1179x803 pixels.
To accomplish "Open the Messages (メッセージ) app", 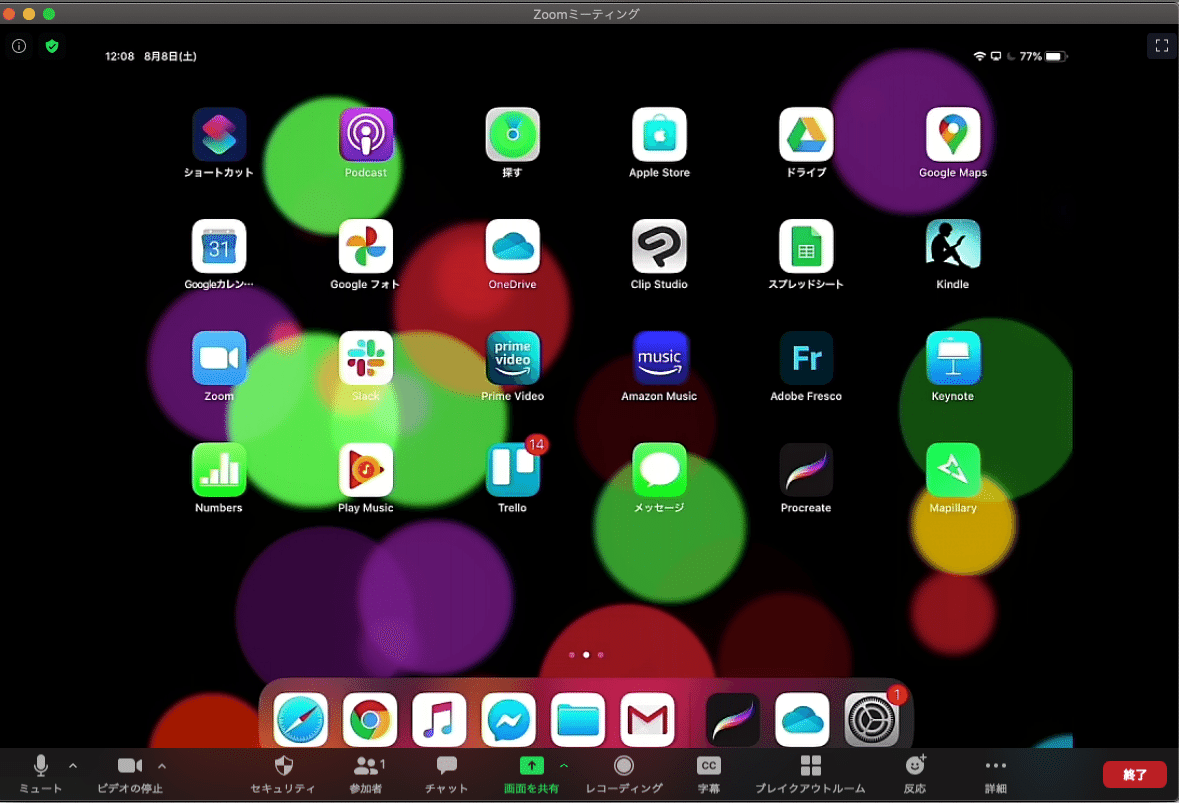I will (x=659, y=471).
